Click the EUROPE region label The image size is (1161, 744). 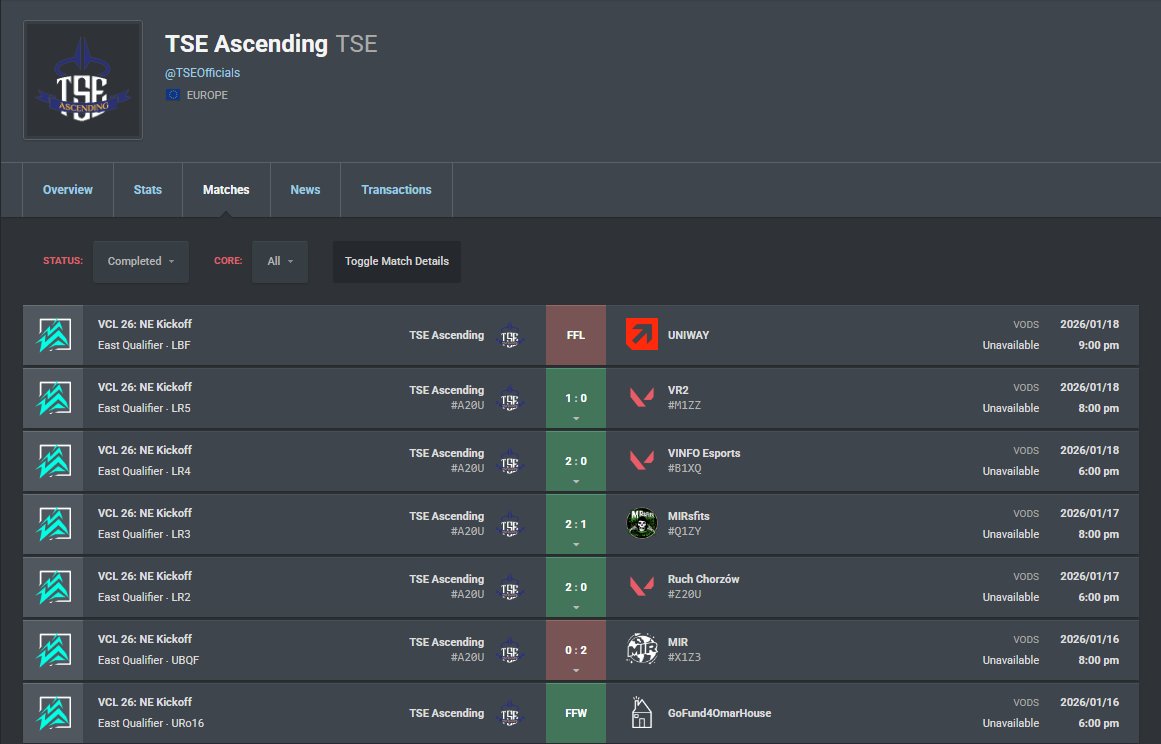tap(207, 95)
